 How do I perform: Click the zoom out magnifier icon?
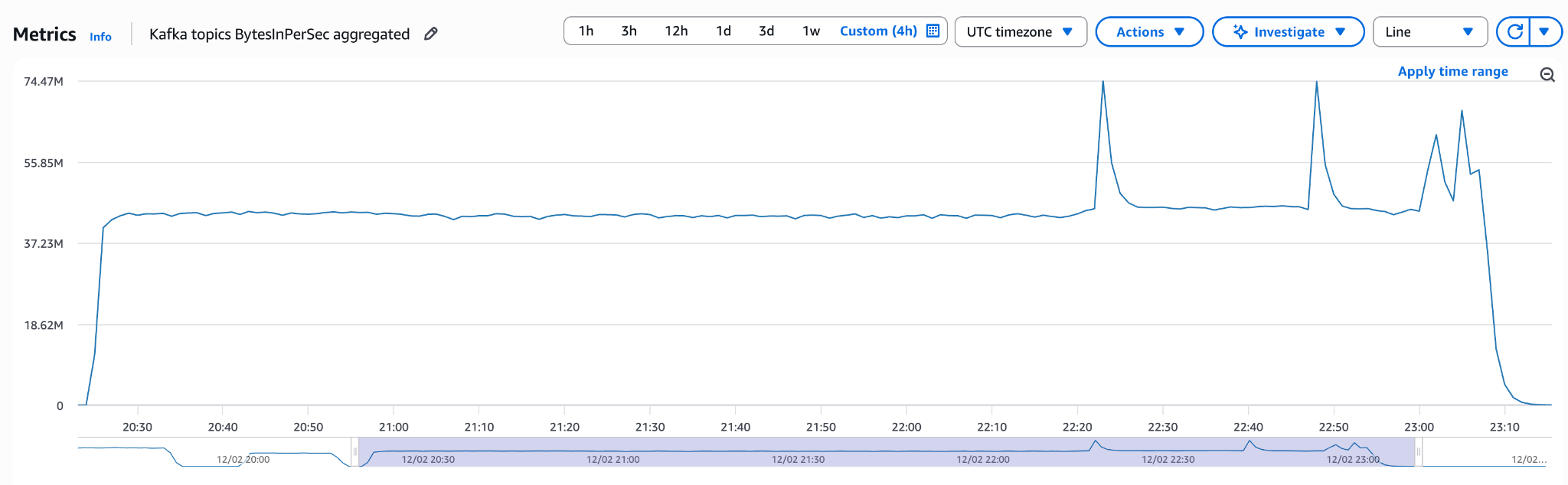coord(1547,74)
